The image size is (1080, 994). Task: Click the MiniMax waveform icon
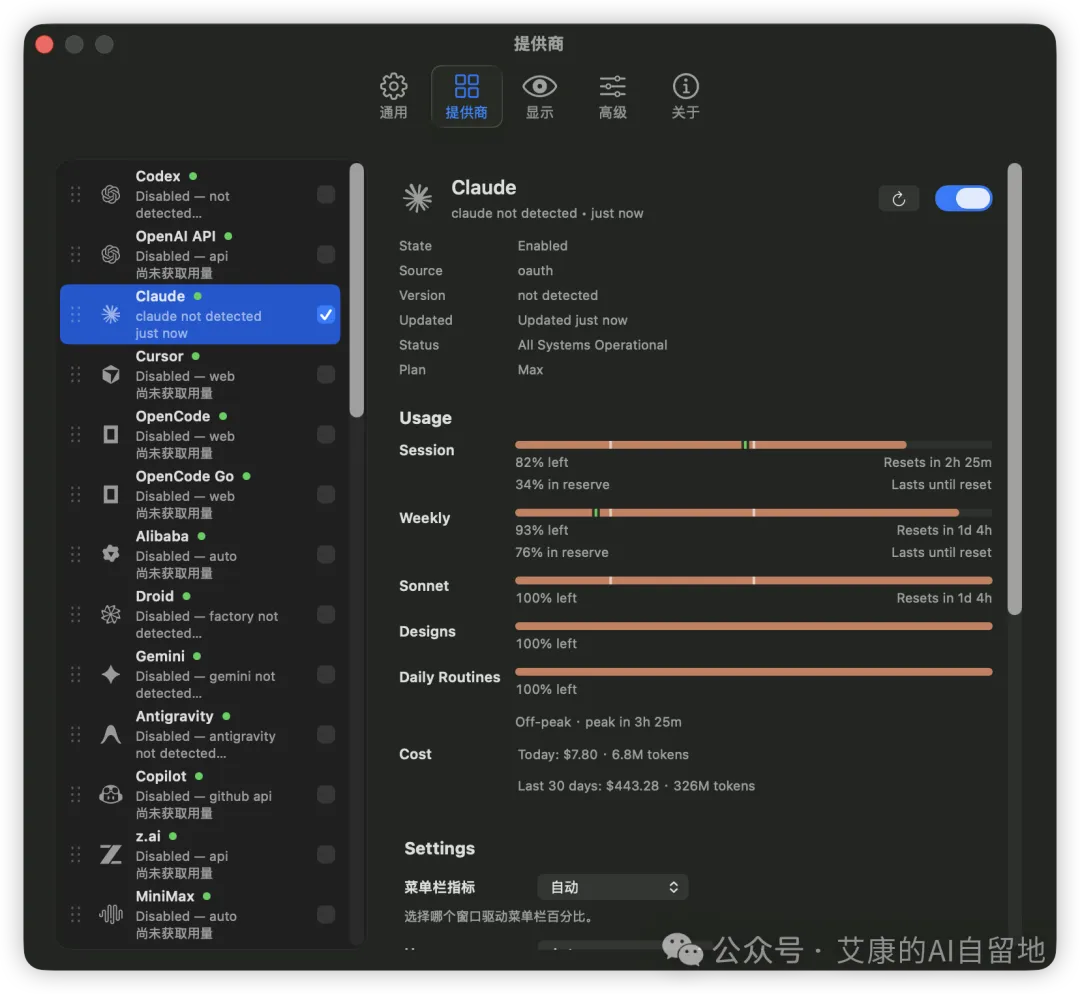click(x=111, y=914)
